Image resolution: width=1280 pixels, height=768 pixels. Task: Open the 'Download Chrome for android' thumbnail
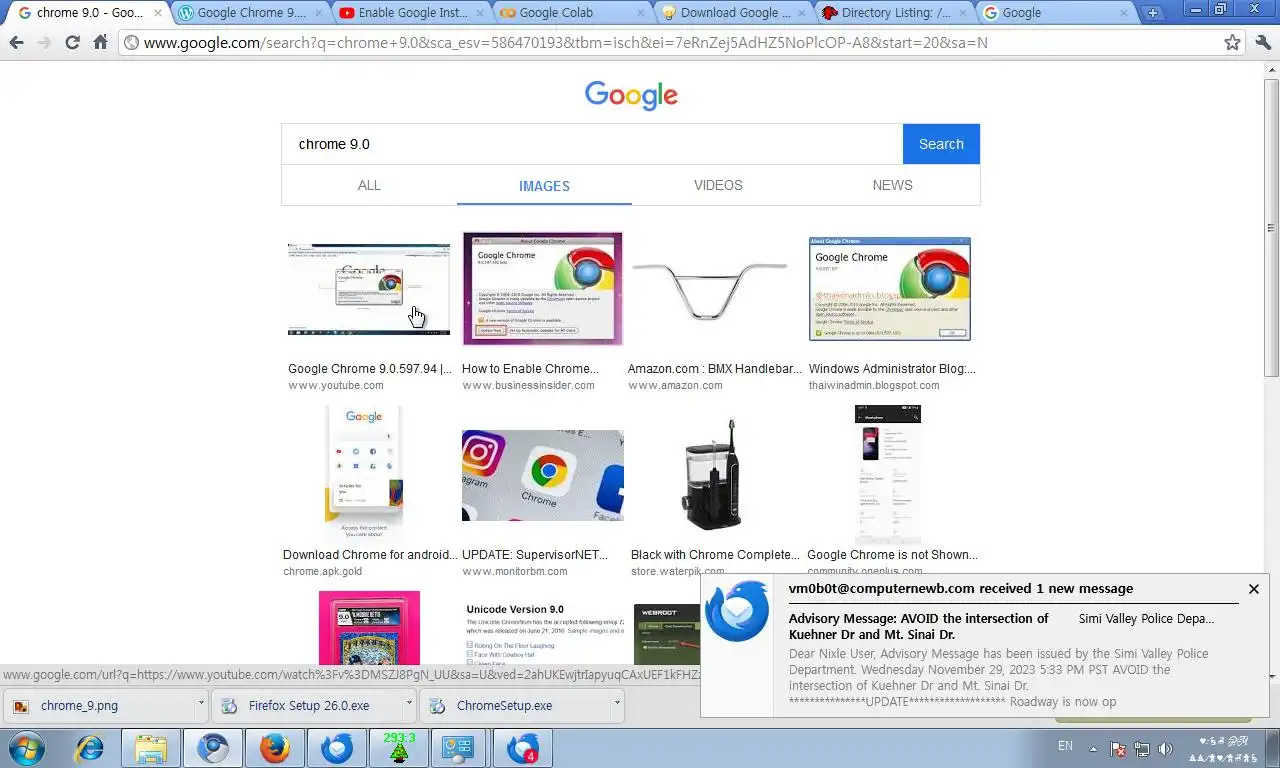(364, 475)
